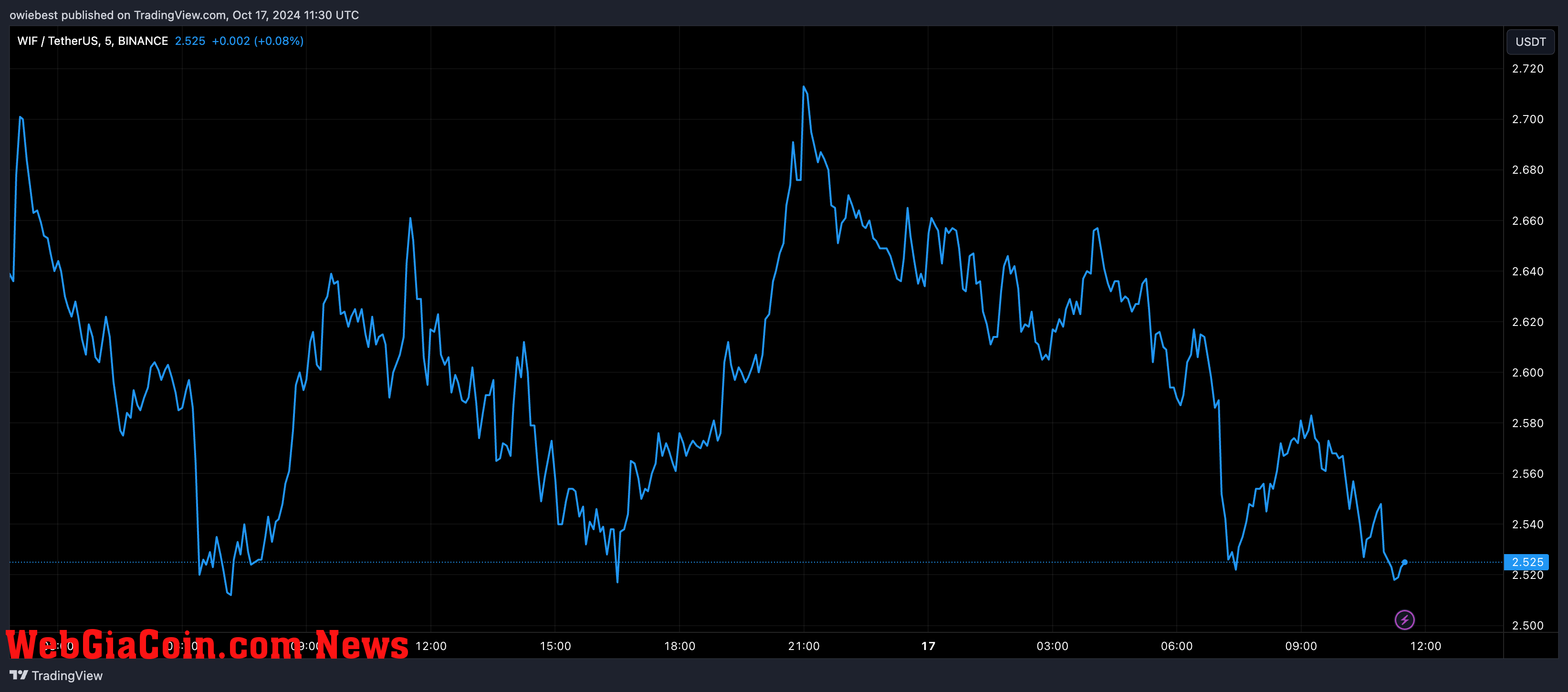The width and height of the screenshot is (1568, 692).
Task: Click the 2.500 price axis label
Action: click(x=1528, y=626)
